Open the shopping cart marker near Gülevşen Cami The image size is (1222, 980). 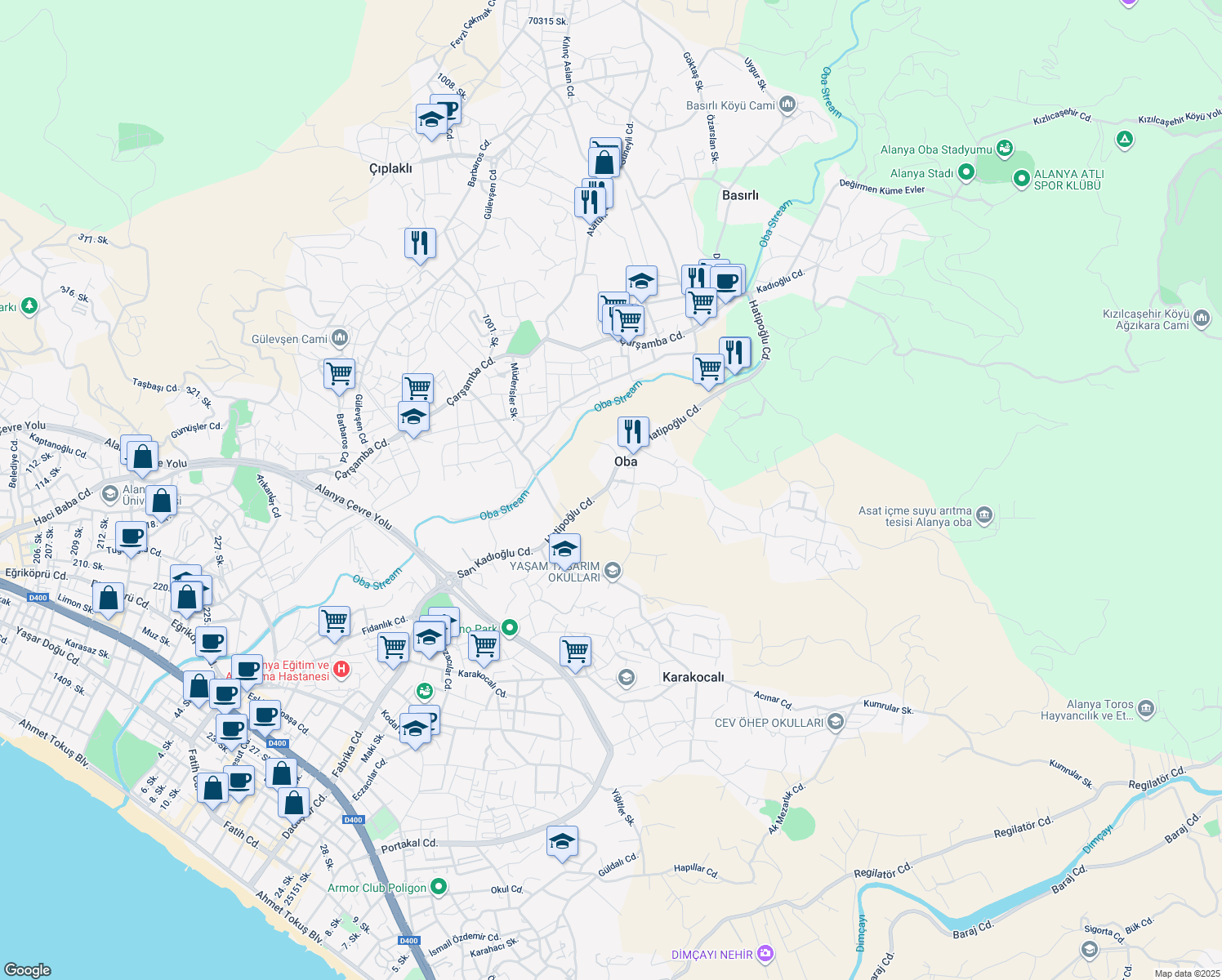339,374
